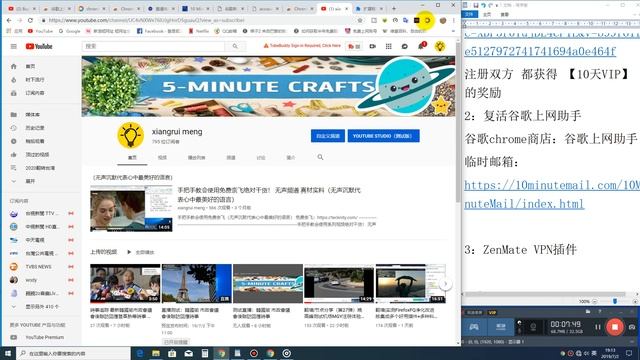640x360 pixels.
Task: Open the 14:29 road video thumbnail
Action: coord(339,283)
